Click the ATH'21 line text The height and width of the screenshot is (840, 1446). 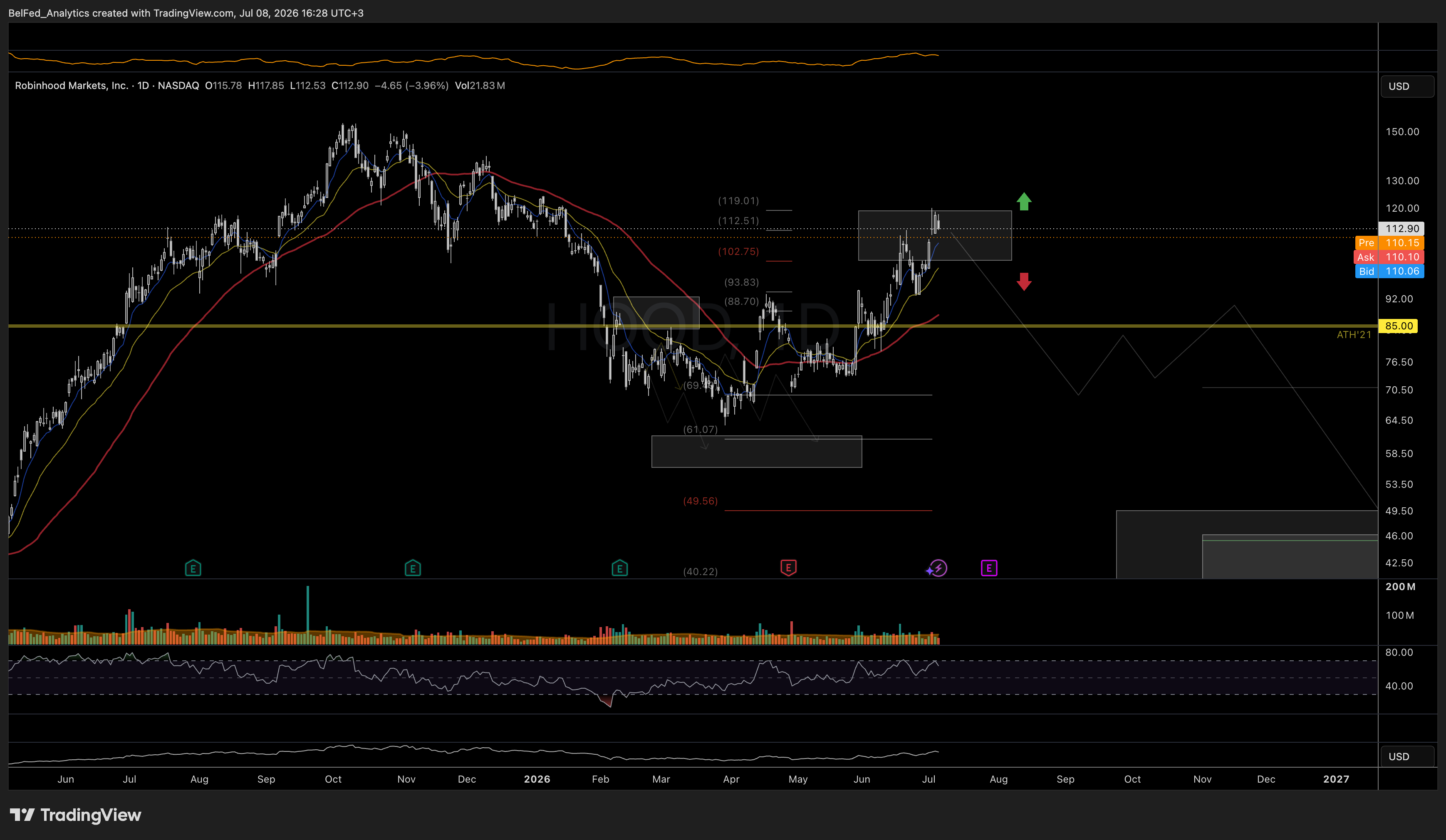tap(1354, 334)
